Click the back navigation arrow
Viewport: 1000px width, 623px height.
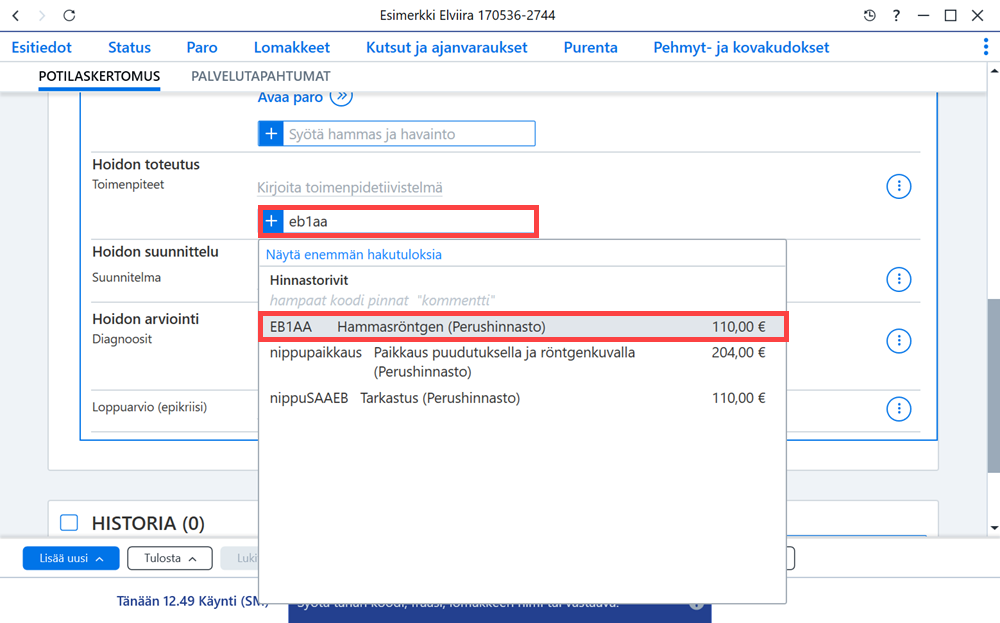click(16, 15)
